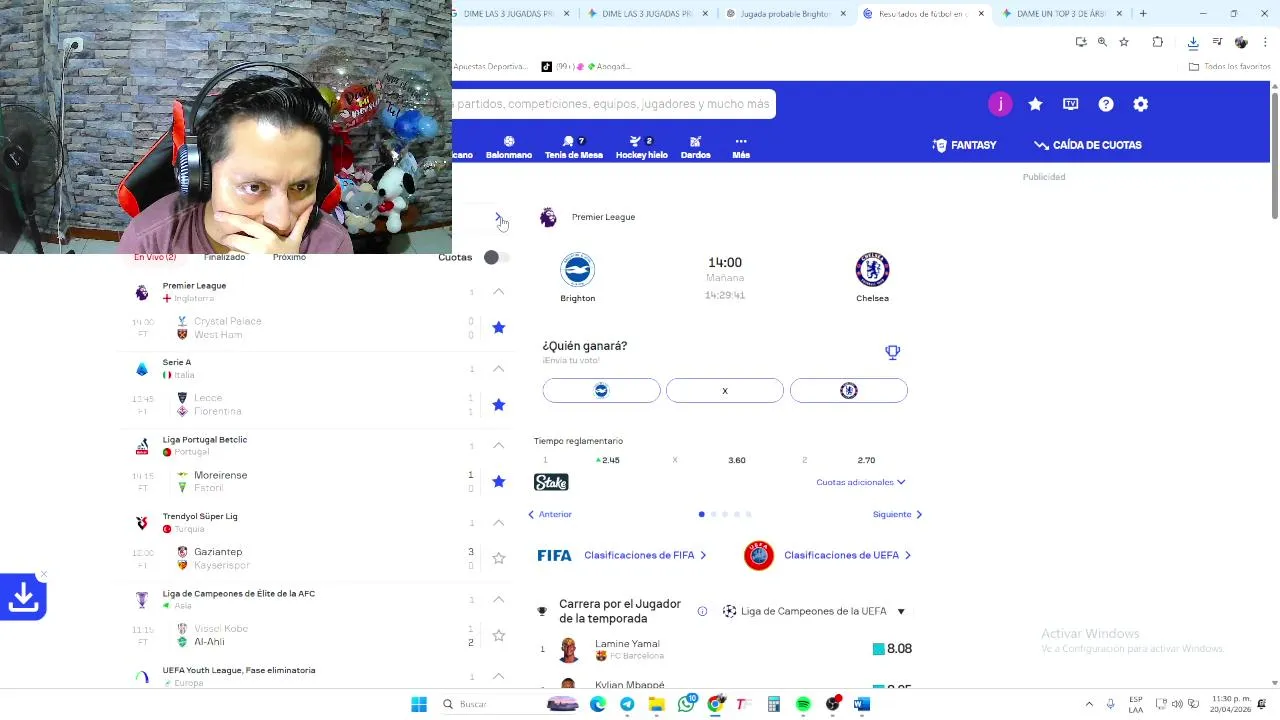The width and height of the screenshot is (1280, 720).
Task: Collapse the Serie A group
Action: [x=498, y=369]
